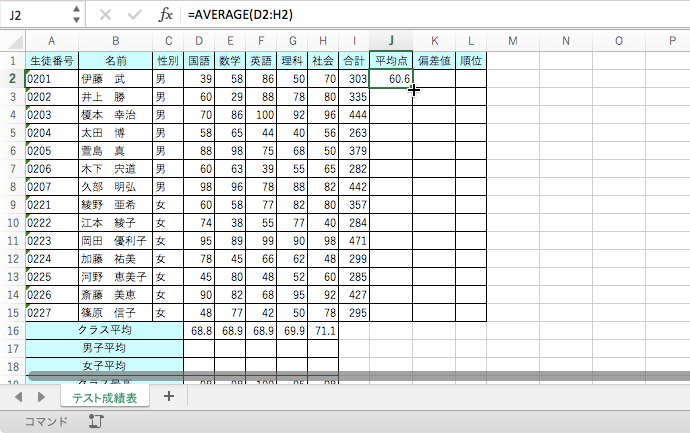The image size is (690, 433).
Task: Click the 性別 header cell
Action: click(168, 61)
